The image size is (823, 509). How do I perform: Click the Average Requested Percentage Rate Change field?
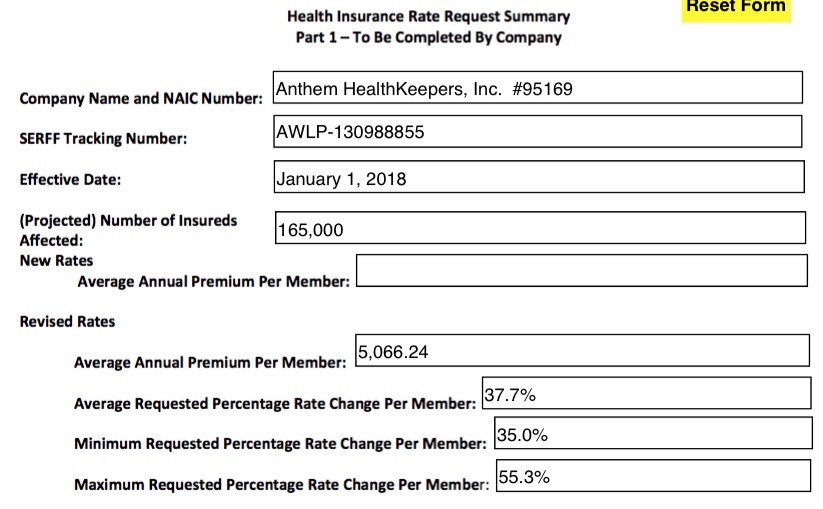645,394
